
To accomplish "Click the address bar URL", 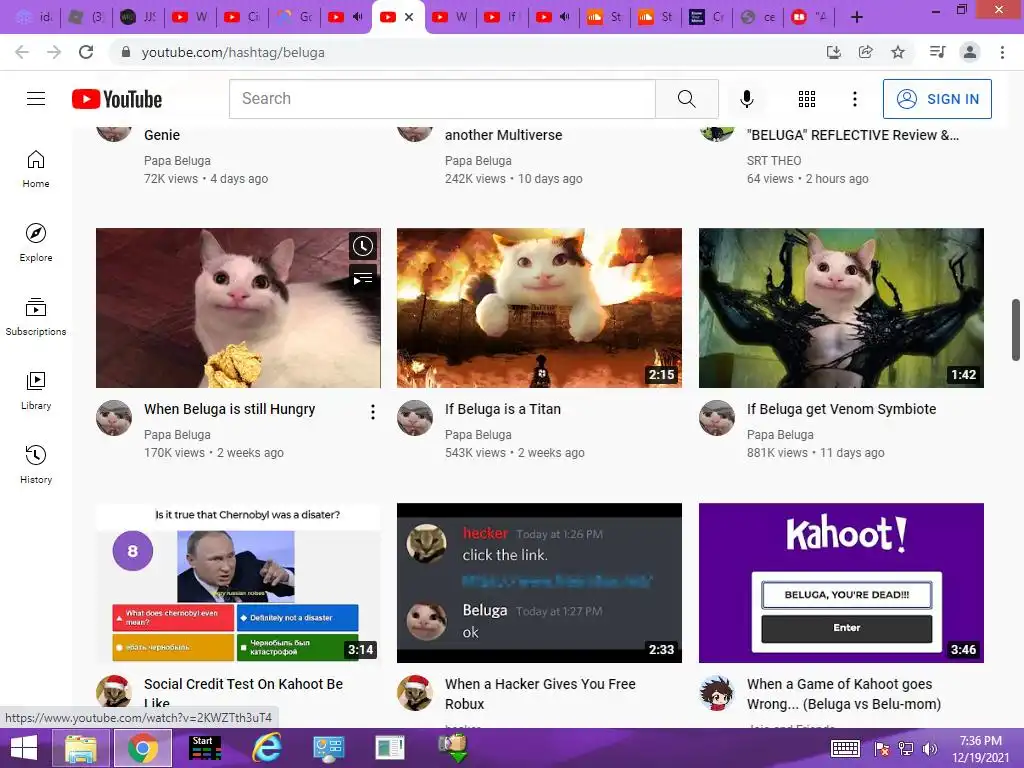I will [233, 52].
